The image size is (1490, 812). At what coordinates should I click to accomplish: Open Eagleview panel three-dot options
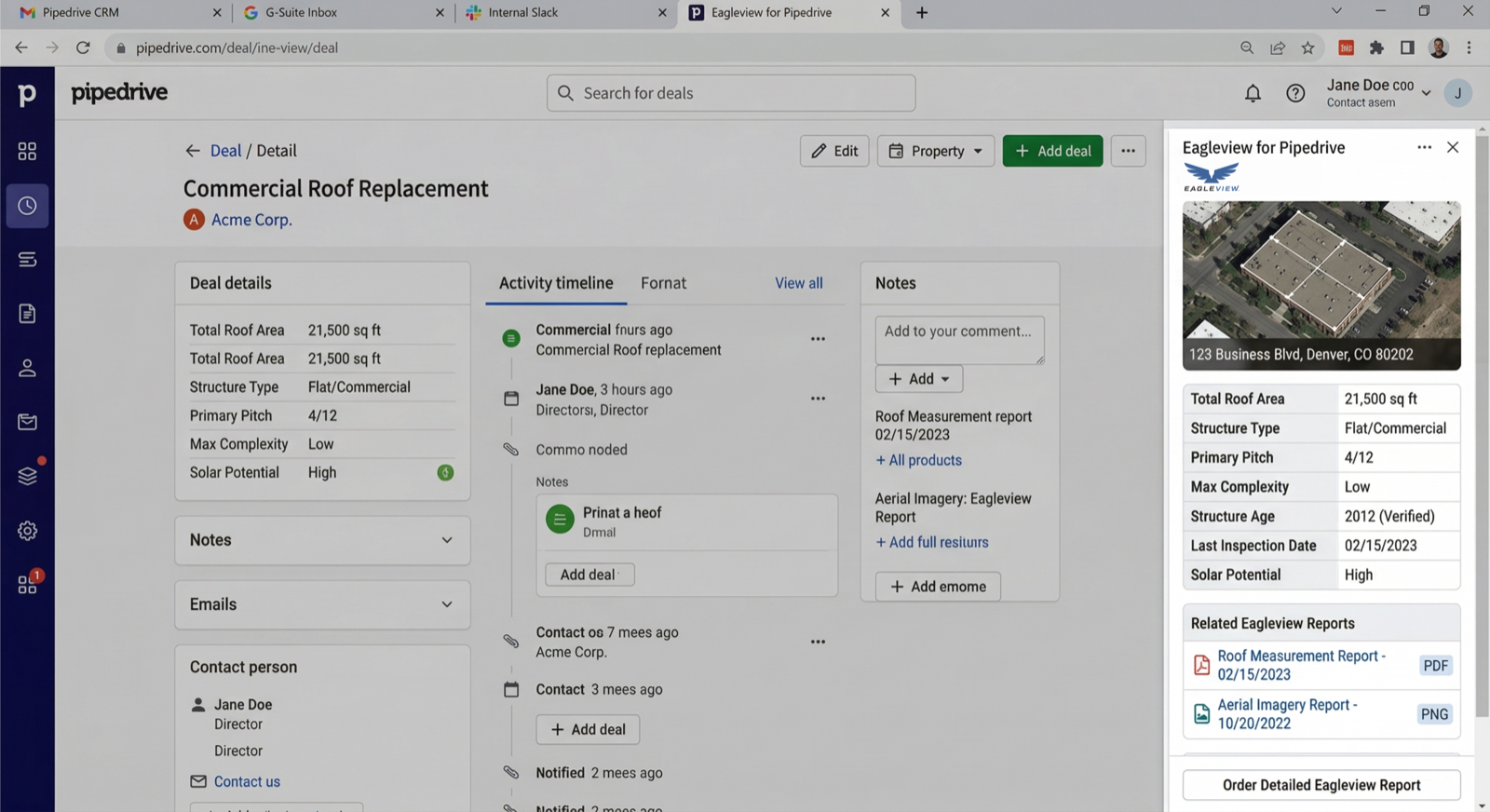pos(1424,147)
